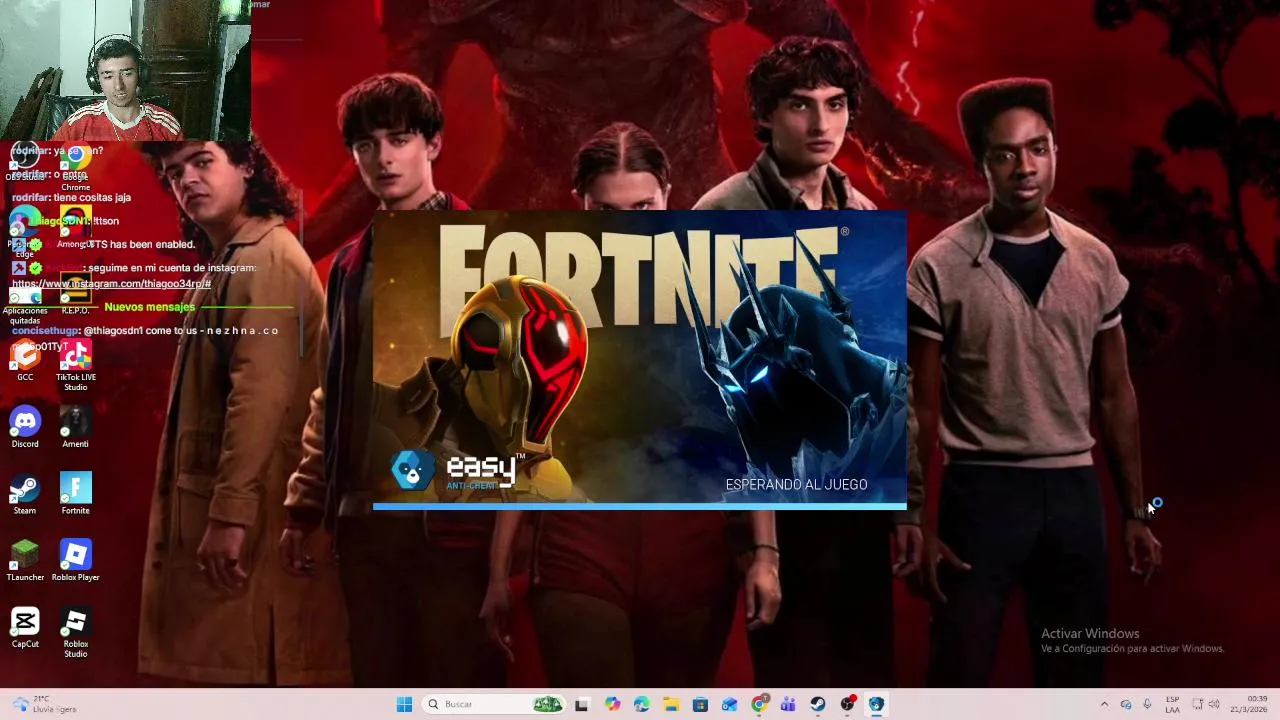This screenshot has width=1280, height=720.
Task: Click the taskbar Buscar search box
Action: (493, 704)
